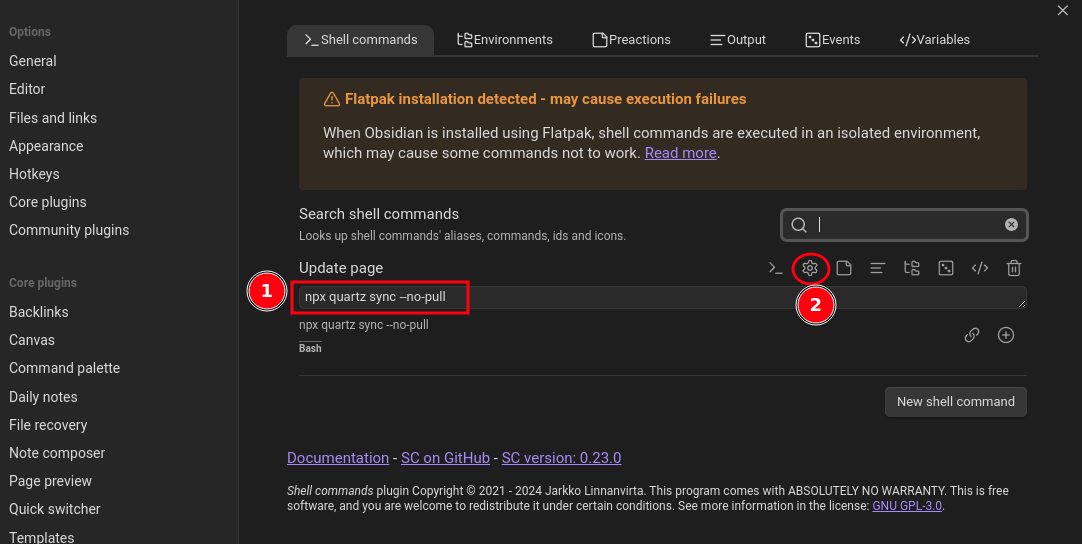Open settings gear for Update page command
Screen dimensions: 1082x544
(810, 268)
